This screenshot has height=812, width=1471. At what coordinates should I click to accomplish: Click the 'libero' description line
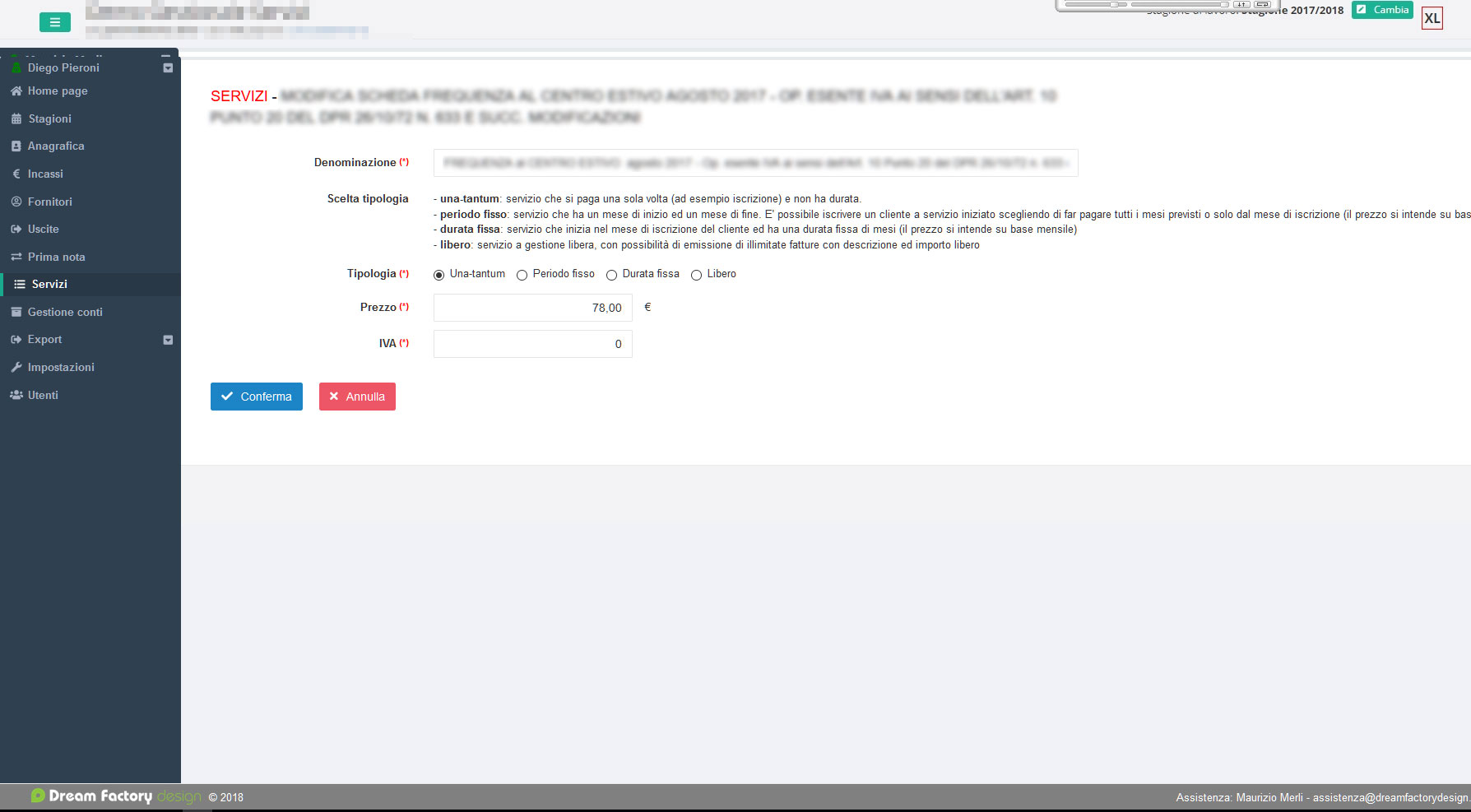pyautogui.click(x=707, y=245)
